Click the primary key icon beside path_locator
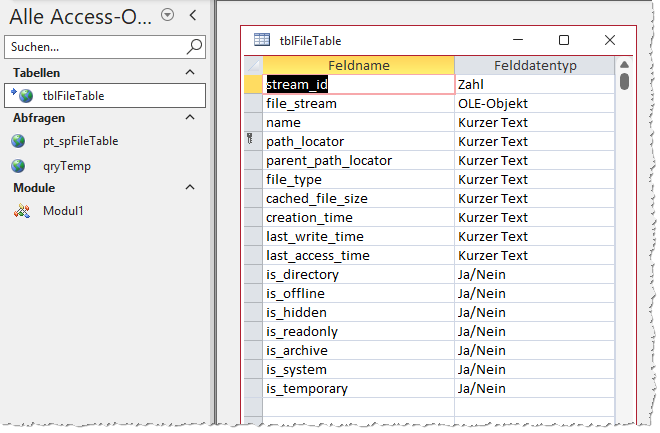 tap(253, 141)
